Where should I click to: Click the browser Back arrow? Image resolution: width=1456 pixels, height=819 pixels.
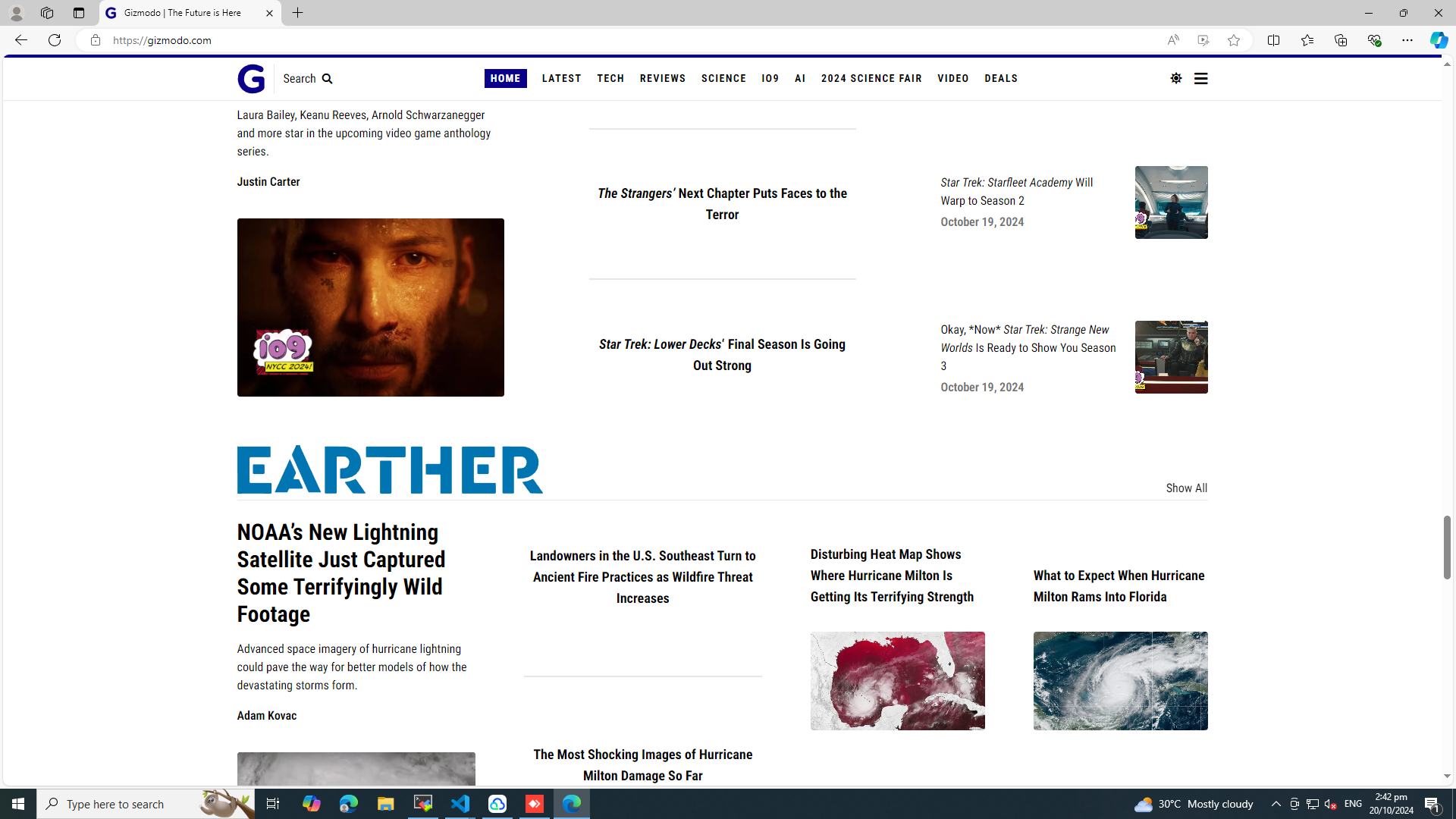click(20, 40)
